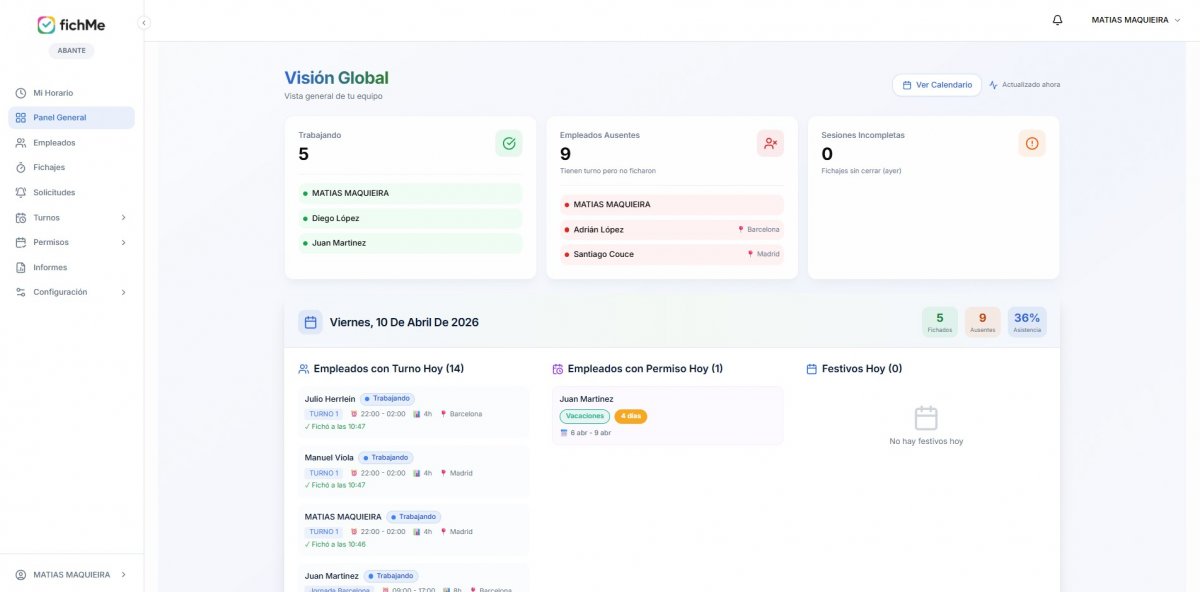Click the green check icon on Trabajando card
This screenshot has width=1200, height=592.
pos(508,144)
